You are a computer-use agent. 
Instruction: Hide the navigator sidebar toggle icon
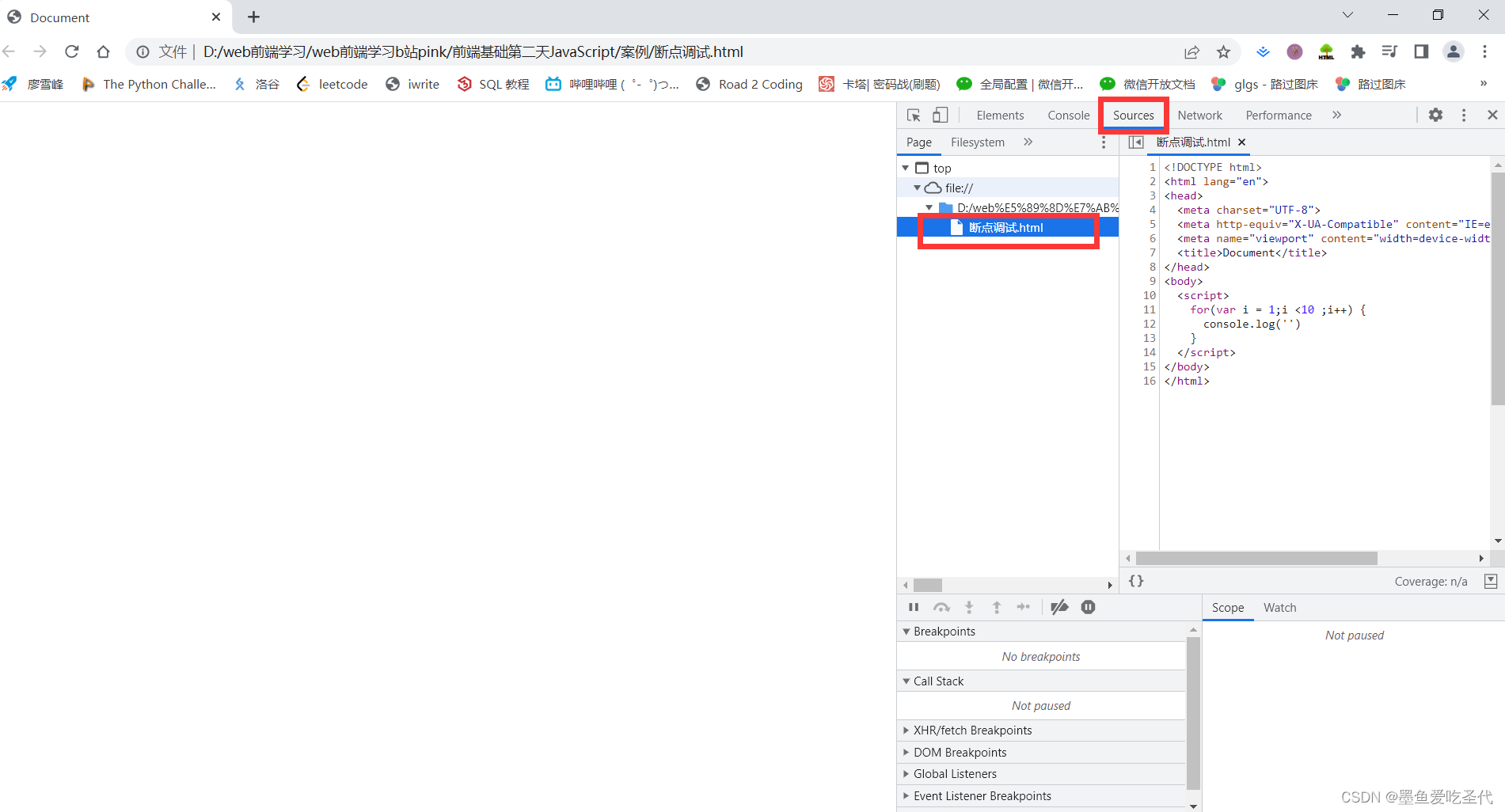coord(1136,142)
